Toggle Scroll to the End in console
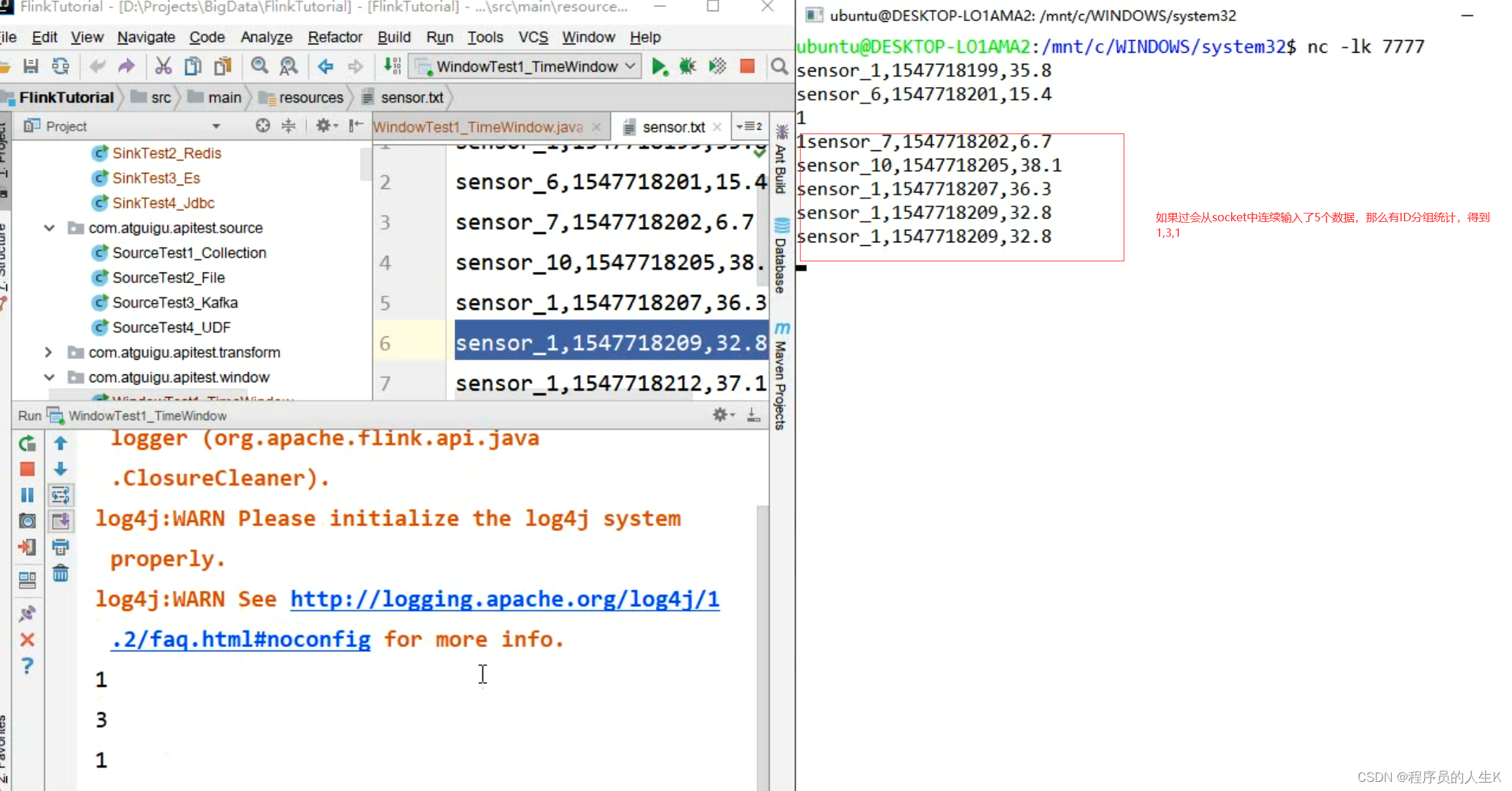1512x791 pixels. pos(60,521)
